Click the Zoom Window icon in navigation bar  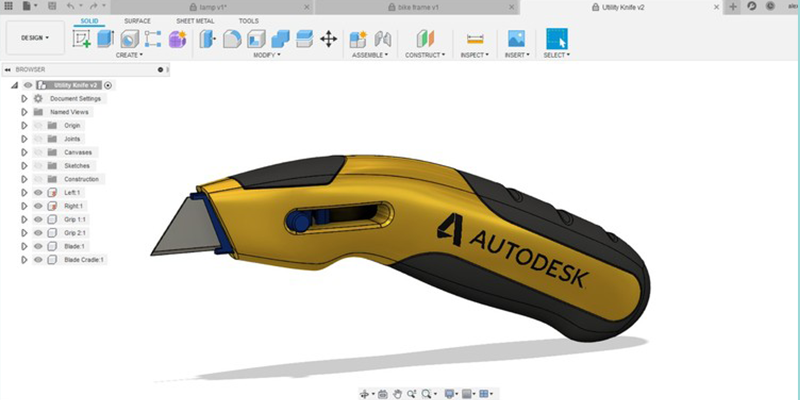[411, 394]
